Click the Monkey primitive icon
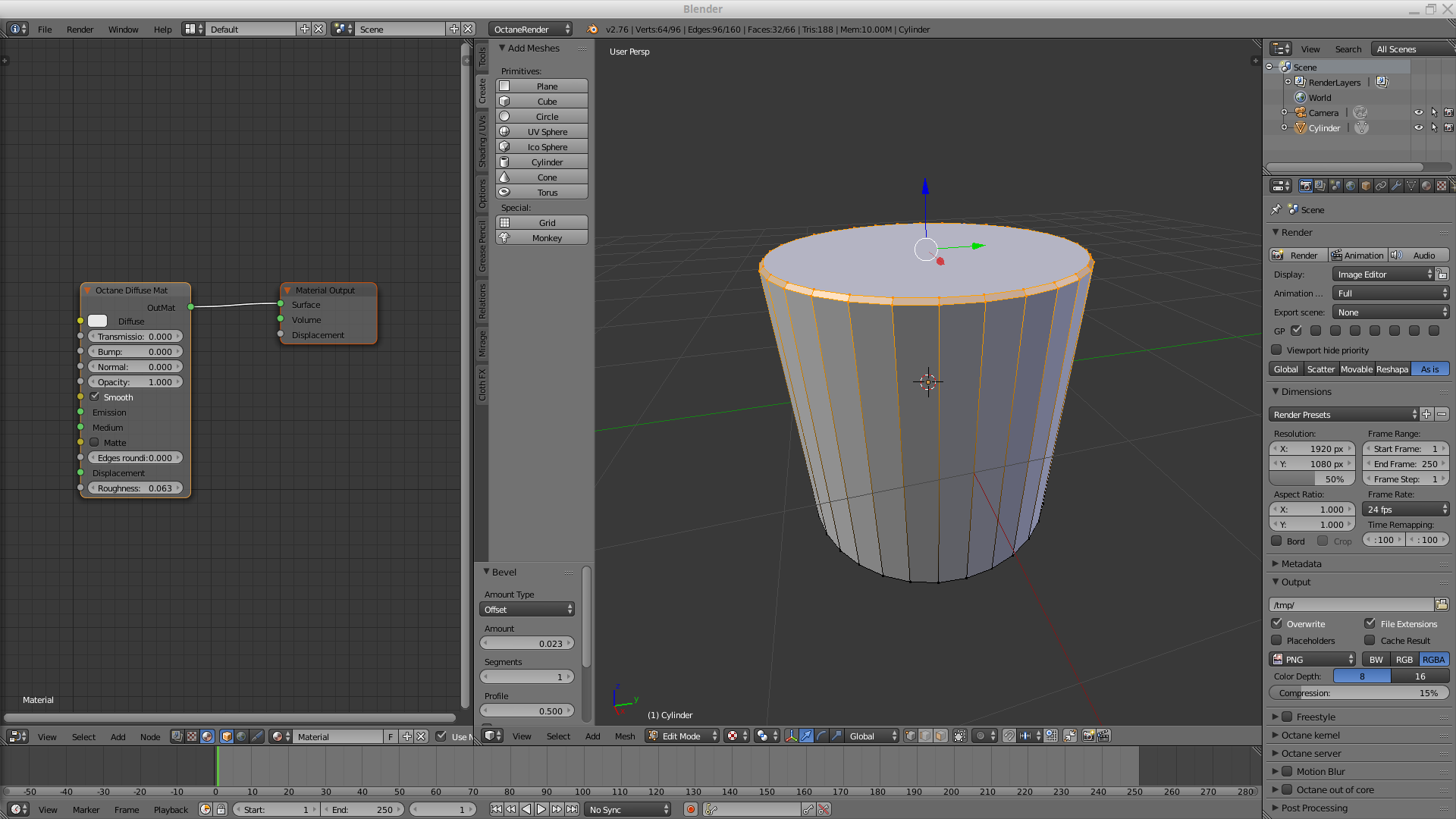1456x819 pixels. (x=505, y=237)
